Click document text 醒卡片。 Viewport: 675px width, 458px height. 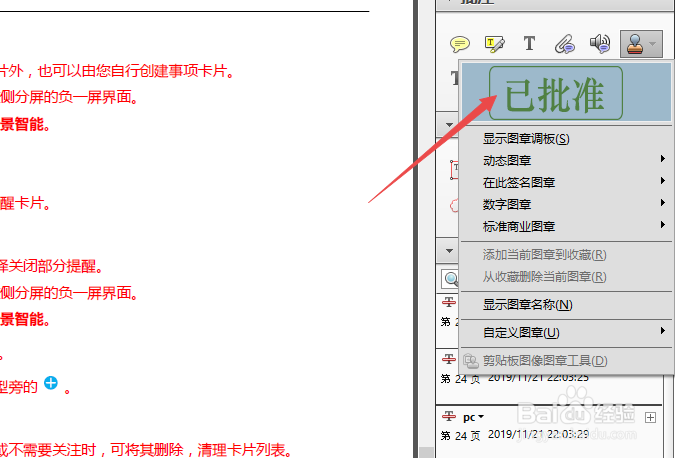25,203
